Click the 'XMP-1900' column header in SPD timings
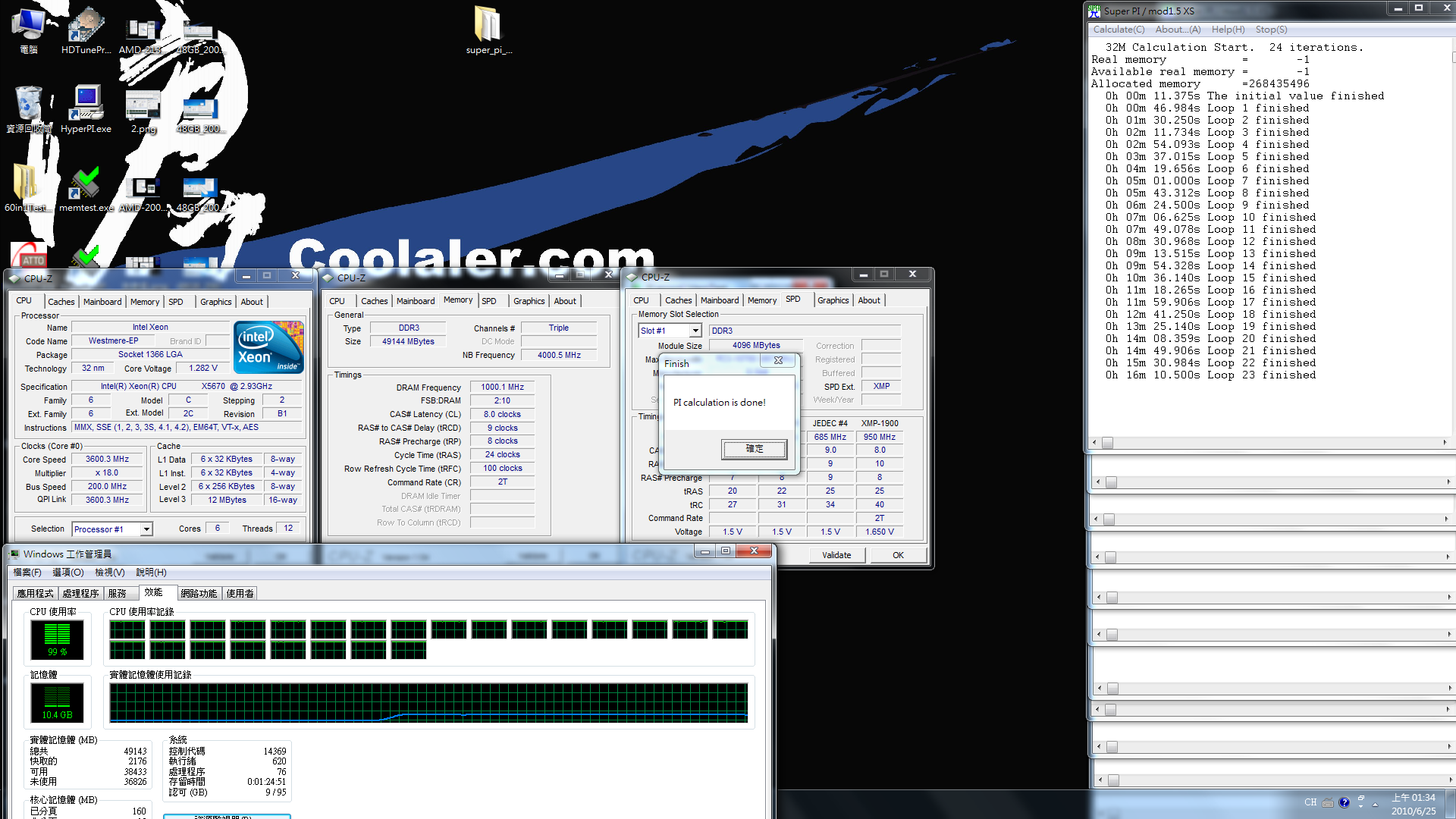The height and width of the screenshot is (819, 1456). (x=880, y=423)
